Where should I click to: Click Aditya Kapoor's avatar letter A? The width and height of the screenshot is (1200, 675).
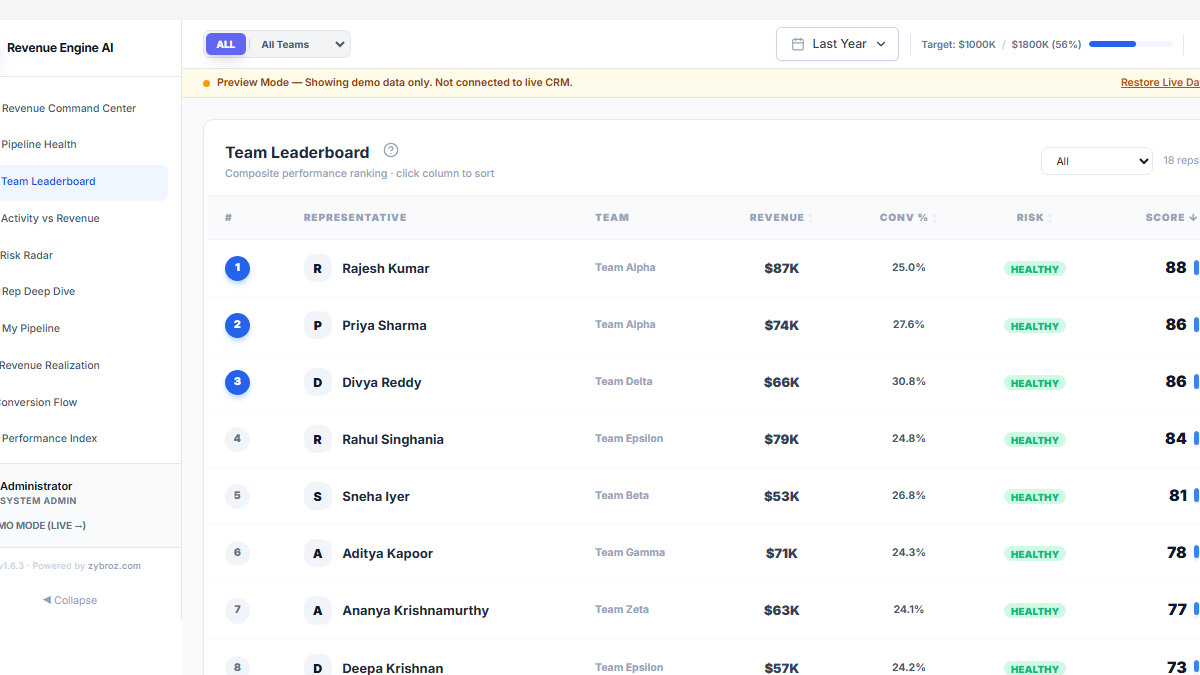(317, 553)
